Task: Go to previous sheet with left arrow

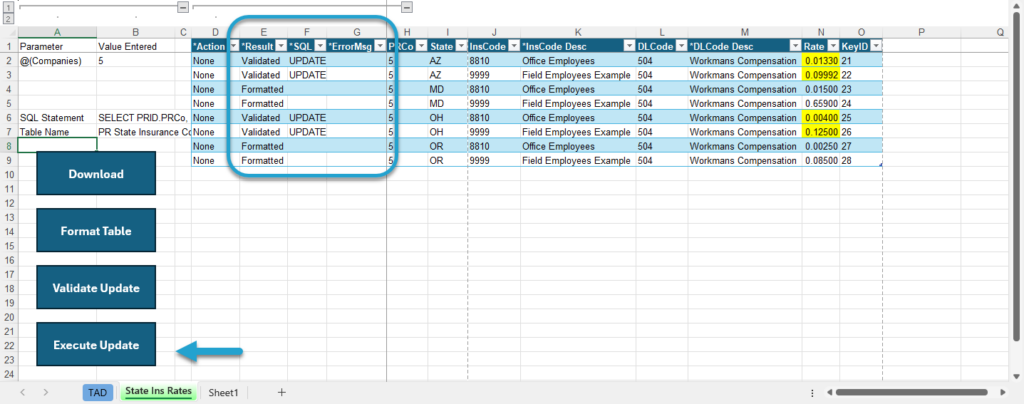Action: [x=23, y=392]
